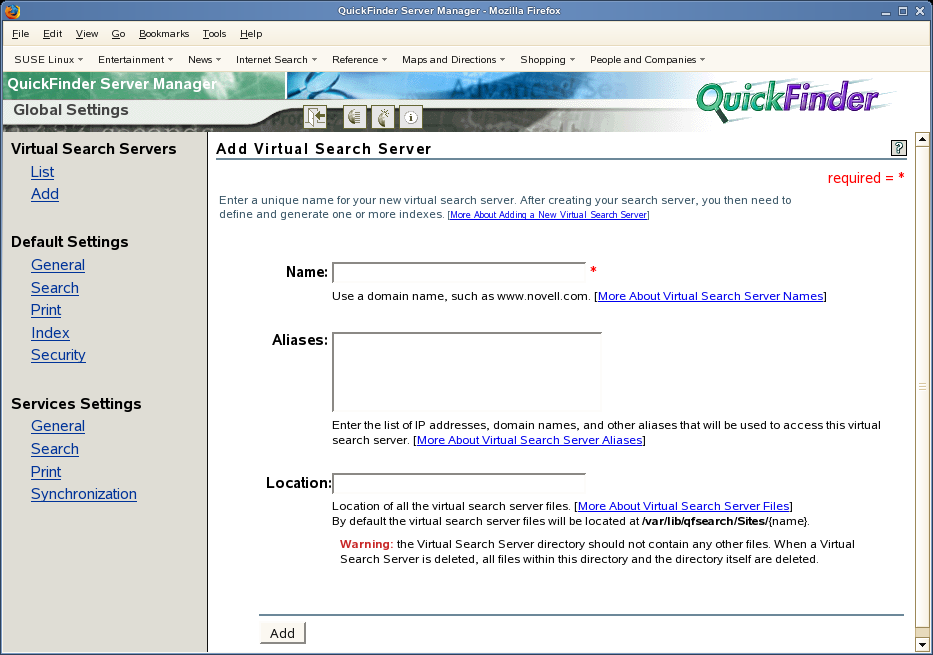The height and width of the screenshot is (655, 933).
Task: Open the Help menu
Action: (251, 34)
